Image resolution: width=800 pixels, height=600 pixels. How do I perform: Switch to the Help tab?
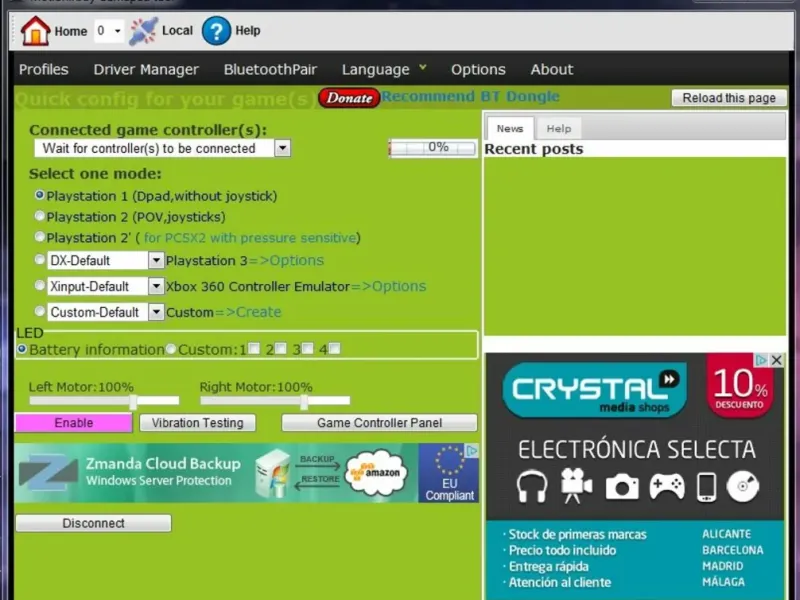559,129
